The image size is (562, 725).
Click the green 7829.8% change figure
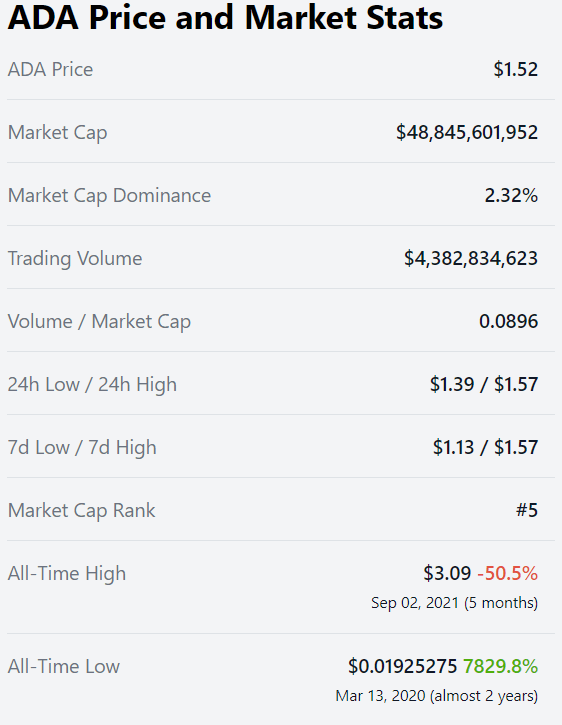pos(500,666)
